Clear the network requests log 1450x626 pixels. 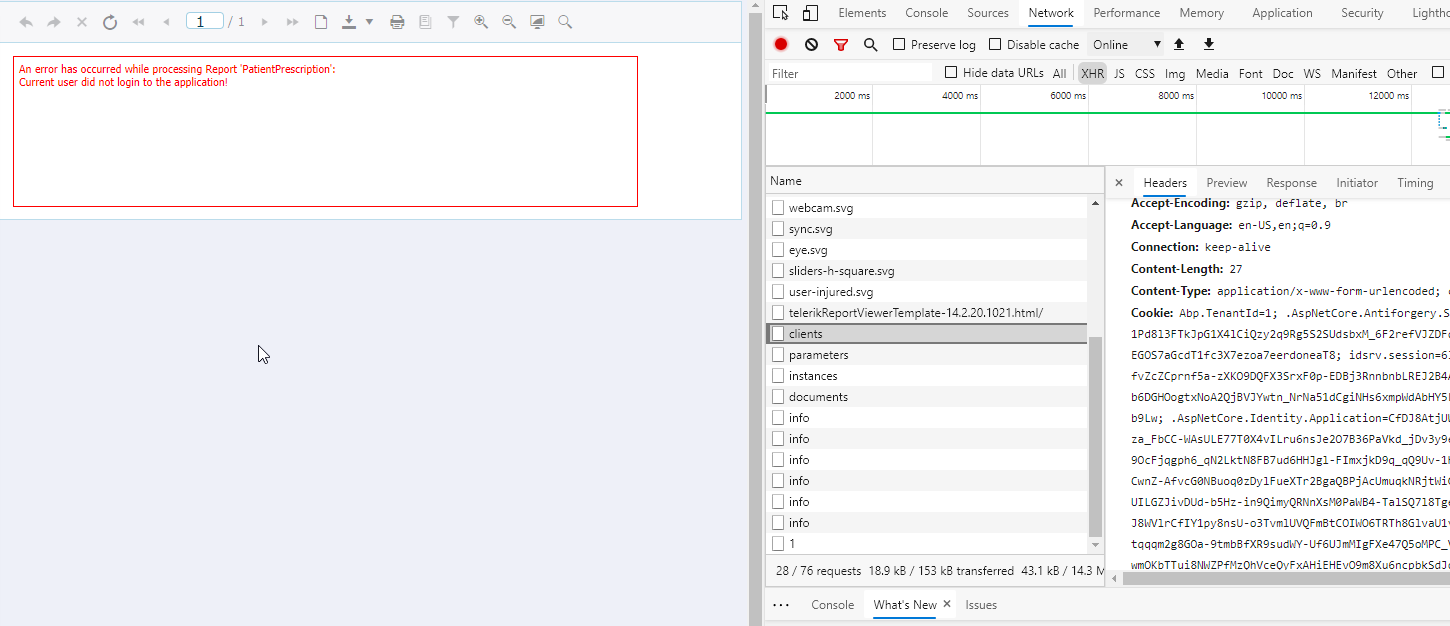point(811,44)
